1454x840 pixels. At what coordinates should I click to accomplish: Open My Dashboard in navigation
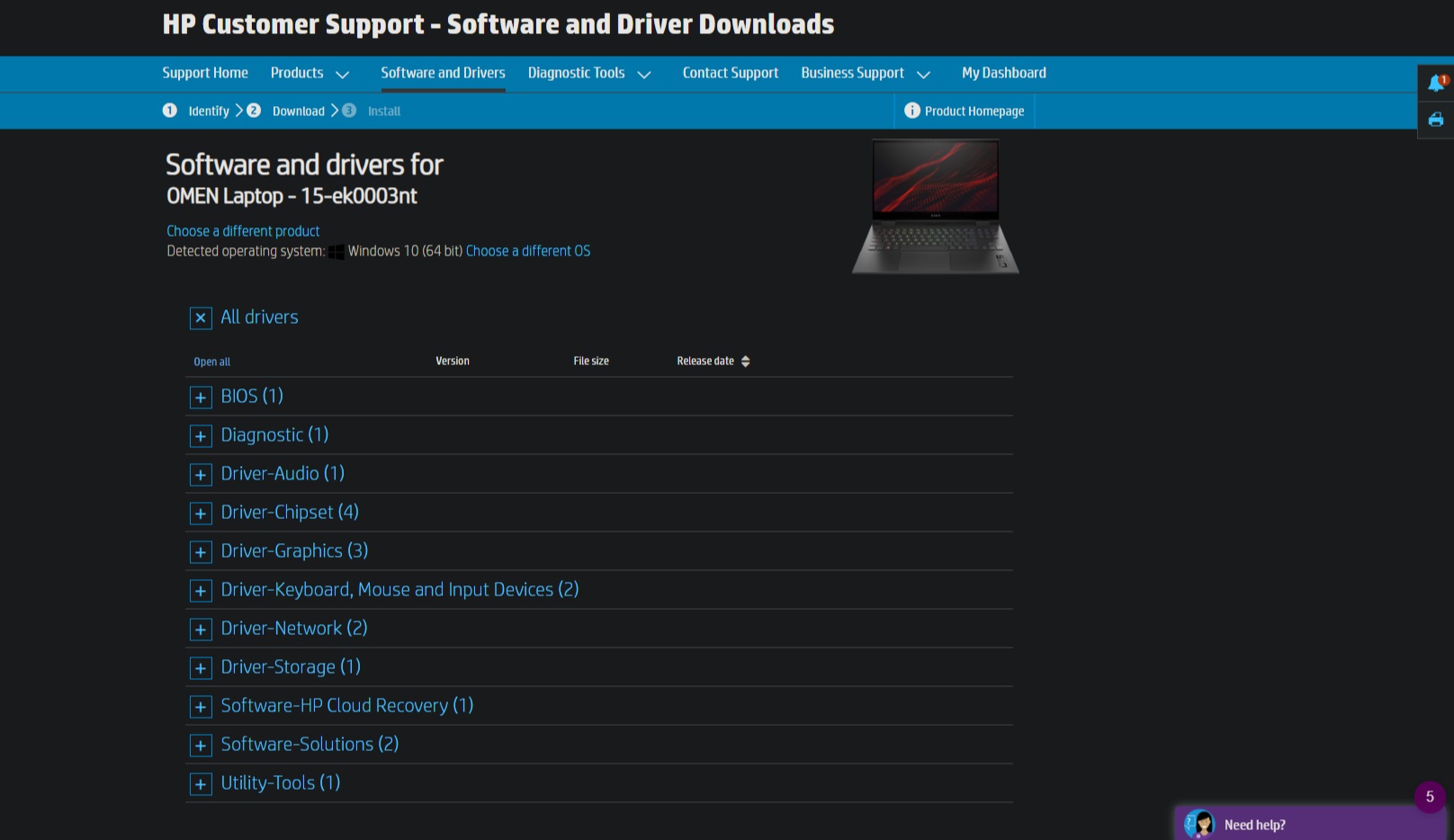tap(1003, 74)
